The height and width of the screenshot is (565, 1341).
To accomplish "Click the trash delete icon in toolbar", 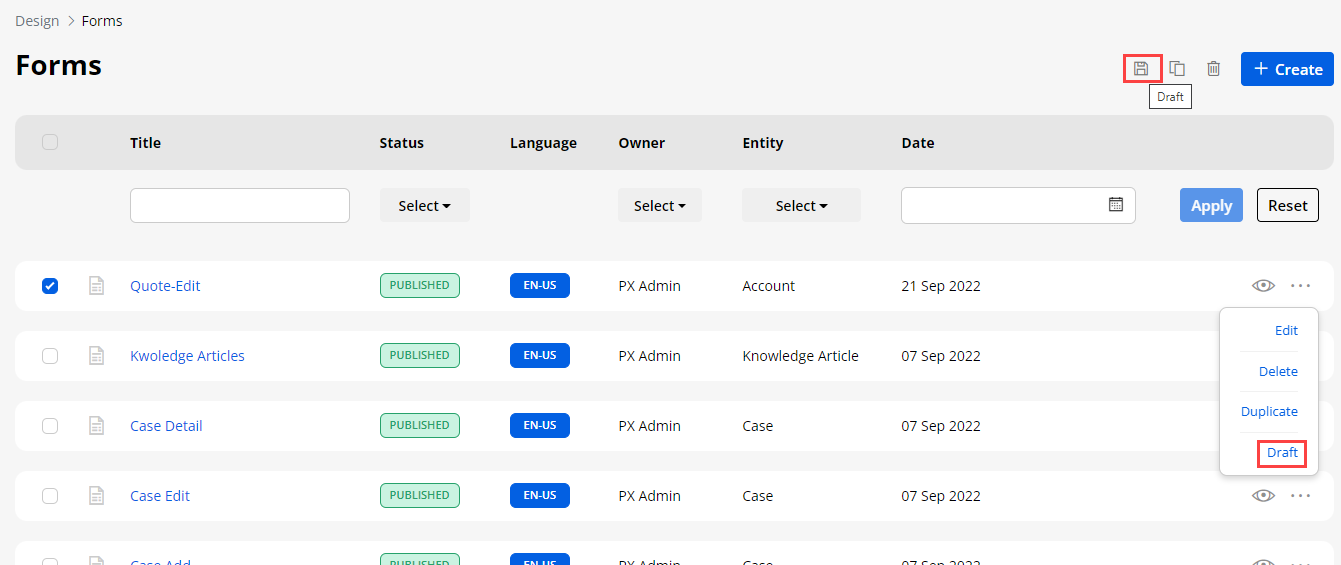I will pyautogui.click(x=1213, y=69).
